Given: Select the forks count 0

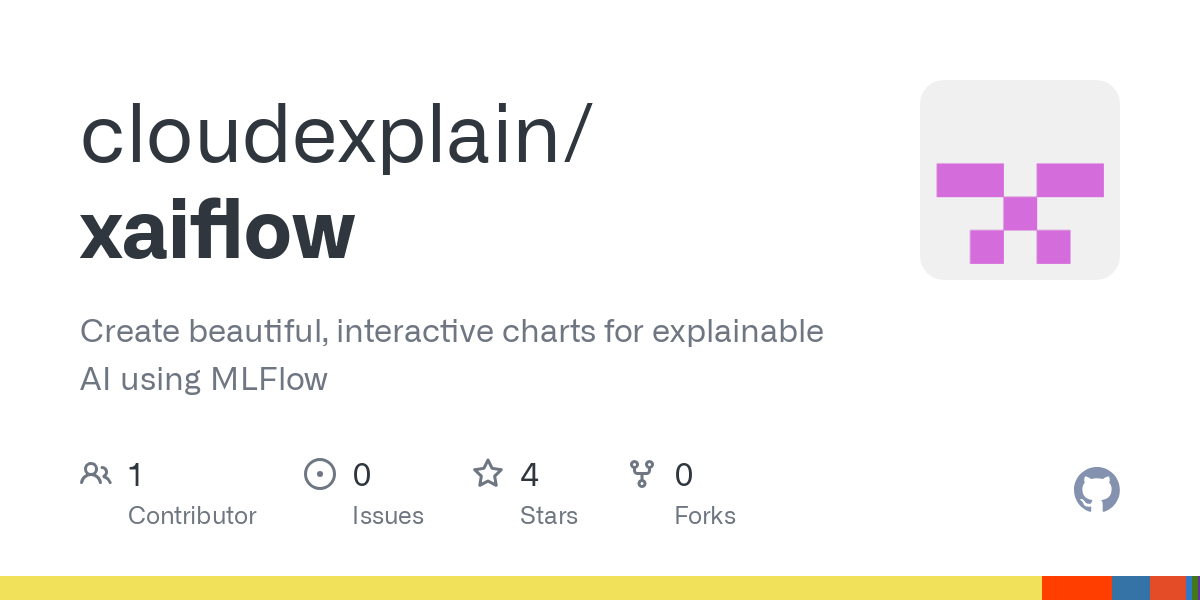Looking at the screenshot, I should (x=684, y=474).
